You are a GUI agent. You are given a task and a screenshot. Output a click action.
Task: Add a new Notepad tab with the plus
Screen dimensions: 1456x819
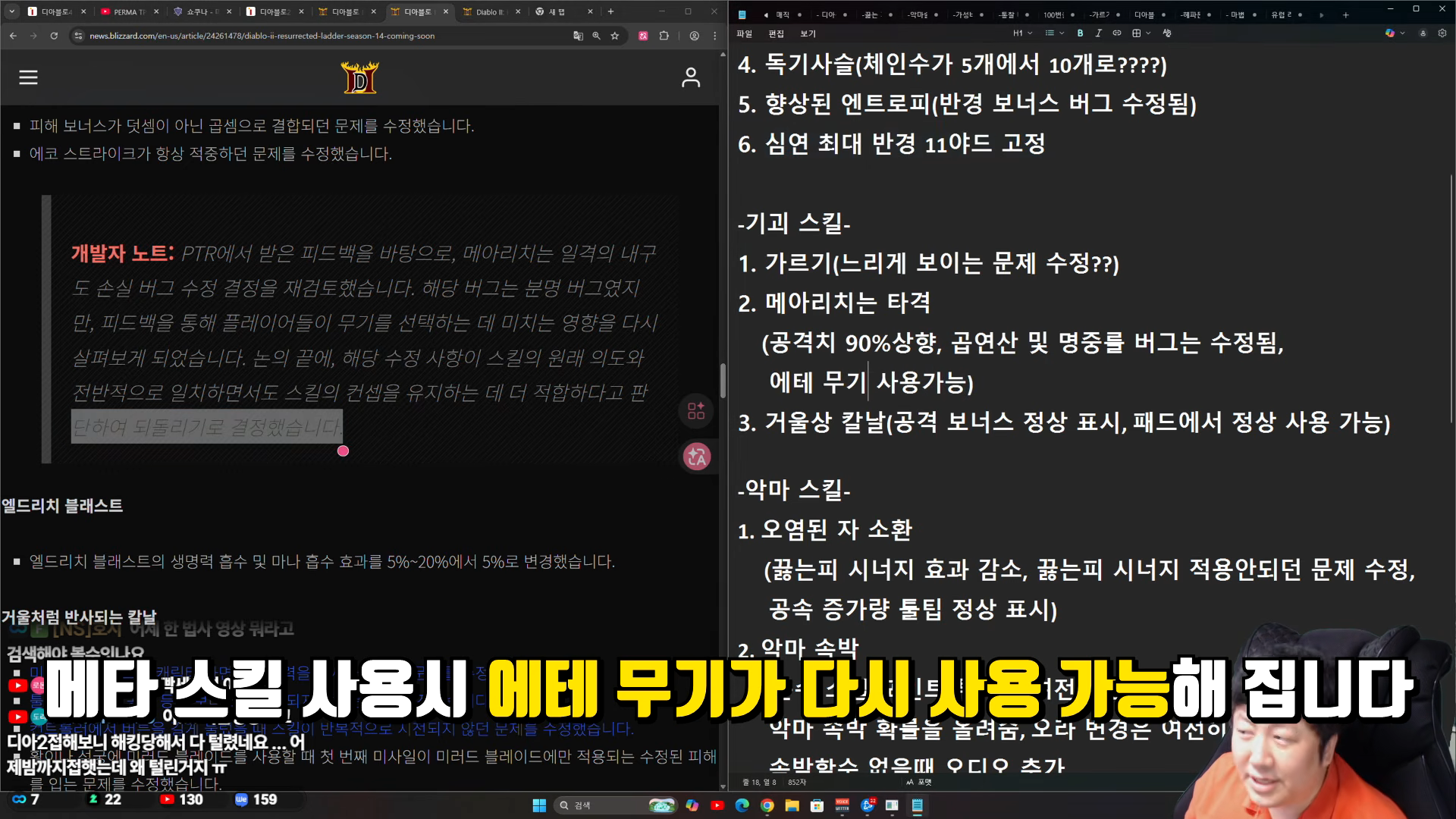1346,14
